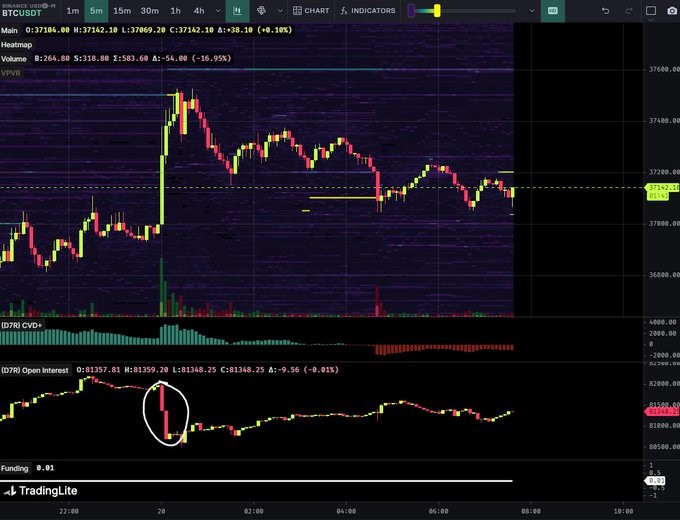The image size is (680, 520).
Task: Select the Funding indicator label
Action: 15,468
